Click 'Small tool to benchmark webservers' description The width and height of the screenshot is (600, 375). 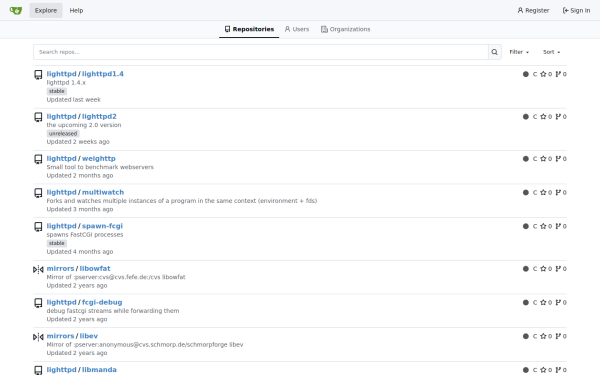[100, 167]
